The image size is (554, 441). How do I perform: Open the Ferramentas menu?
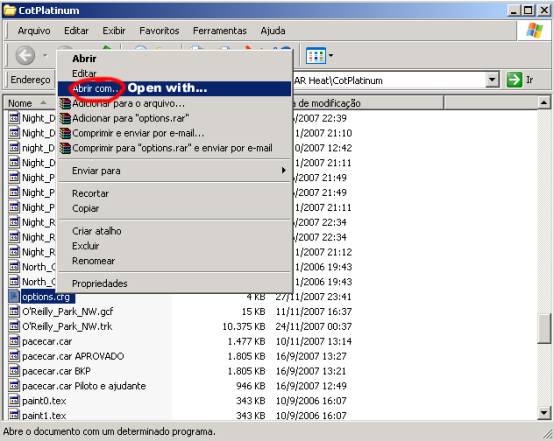[x=219, y=31]
